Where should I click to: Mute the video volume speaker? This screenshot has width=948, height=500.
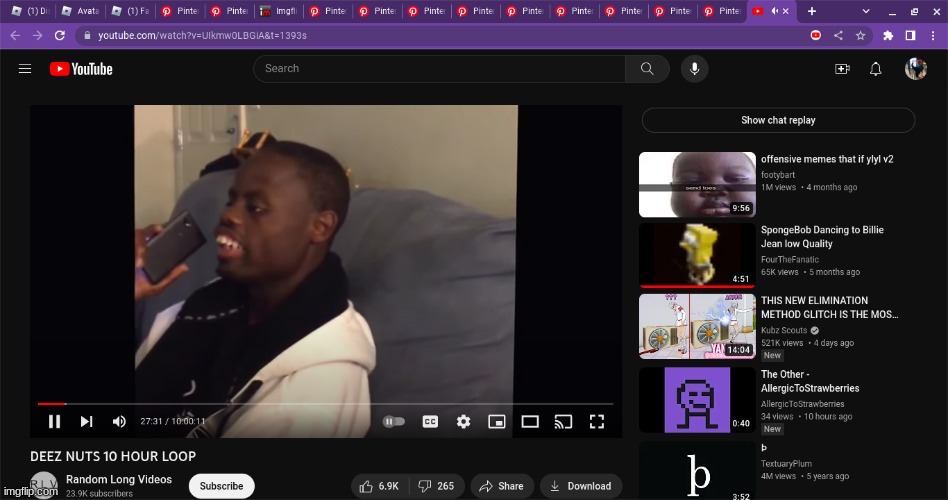coord(119,421)
